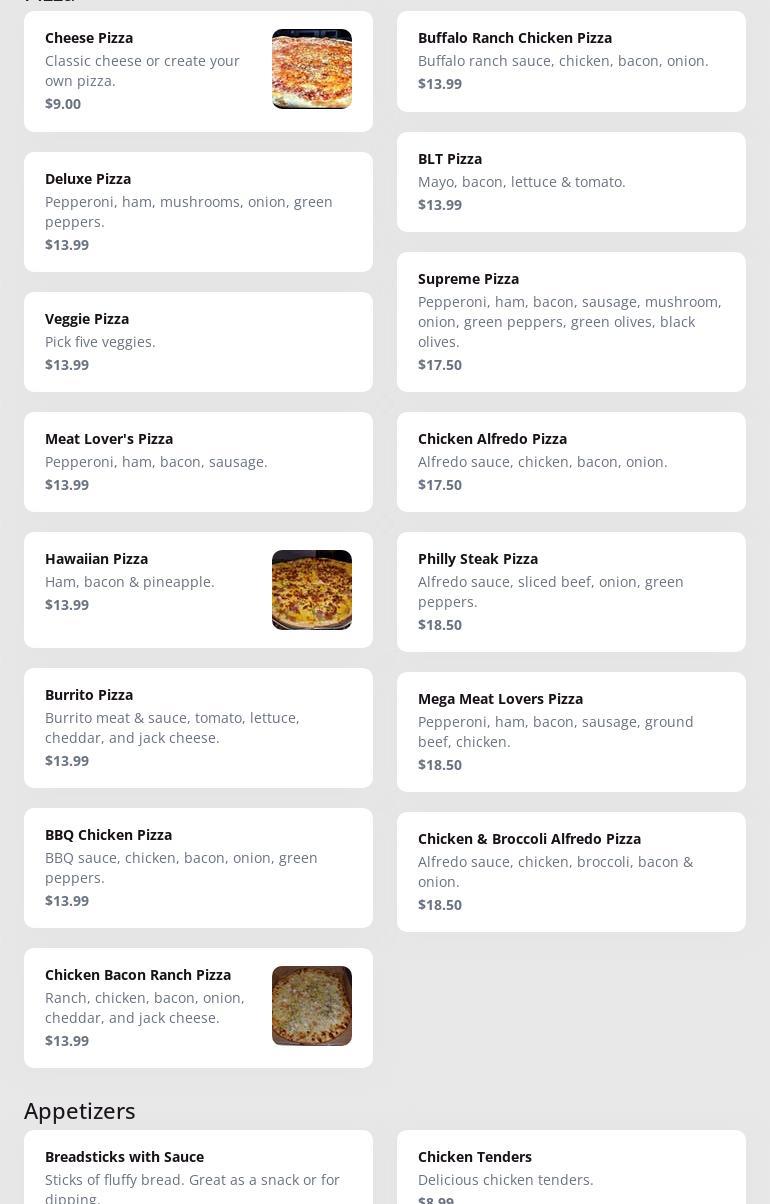Open the Chicken Tenders appetizer card
Image resolution: width=770 pixels, height=1204 pixels.
[x=571, y=1172]
